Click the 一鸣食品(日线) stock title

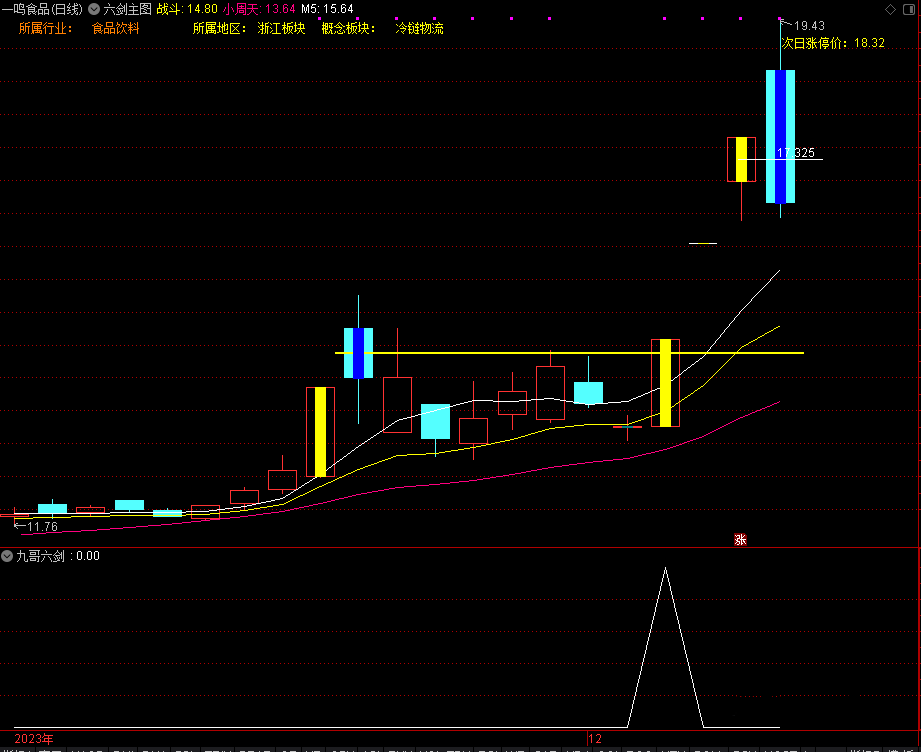point(43,8)
